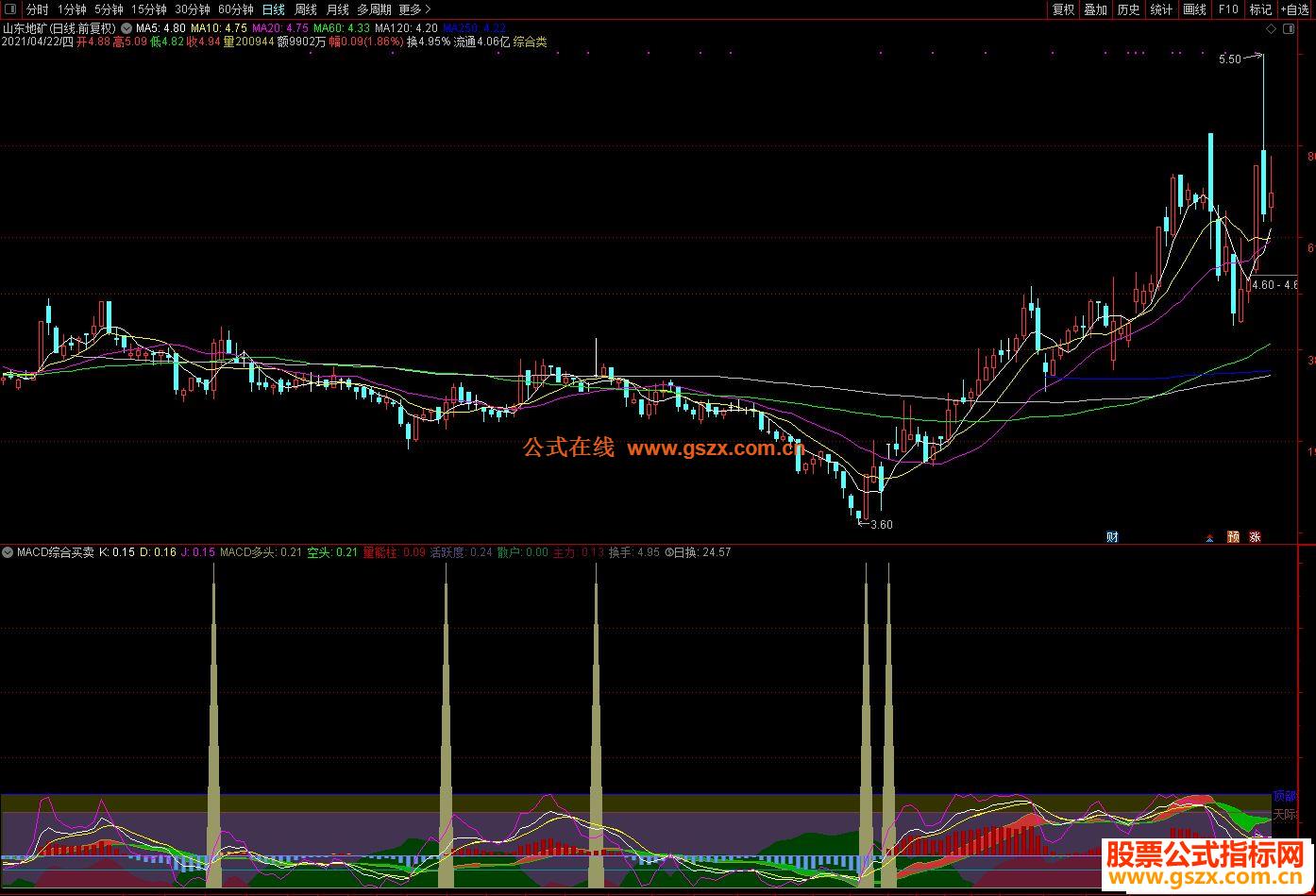Click the MACD多头: 0.21 value
Image resolution: width=1316 pixels, height=896 pixels.
click(262, 552)
